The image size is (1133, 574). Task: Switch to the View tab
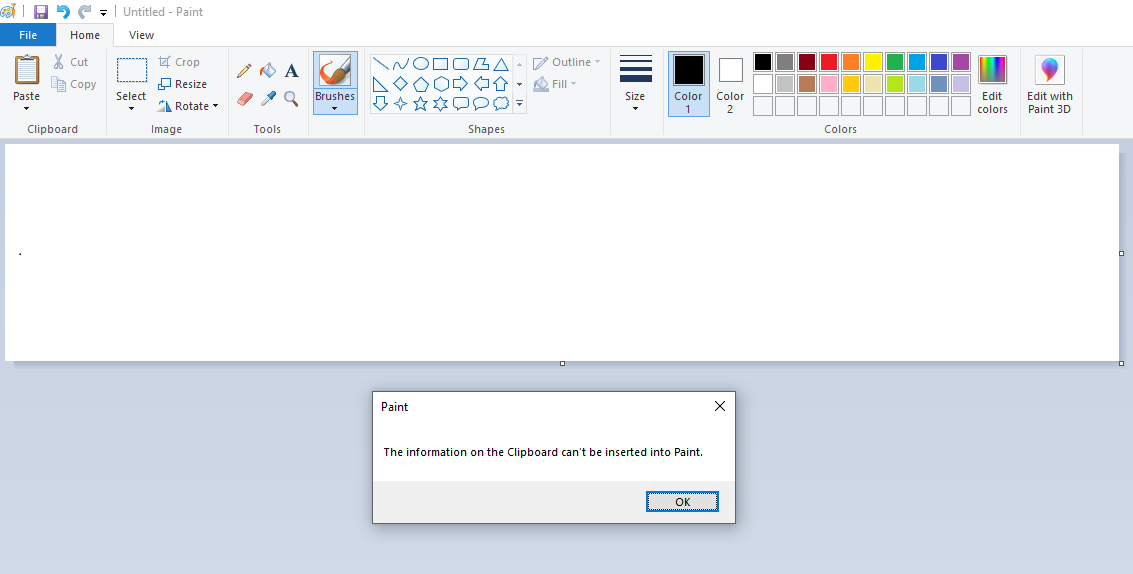pos(141,35)
